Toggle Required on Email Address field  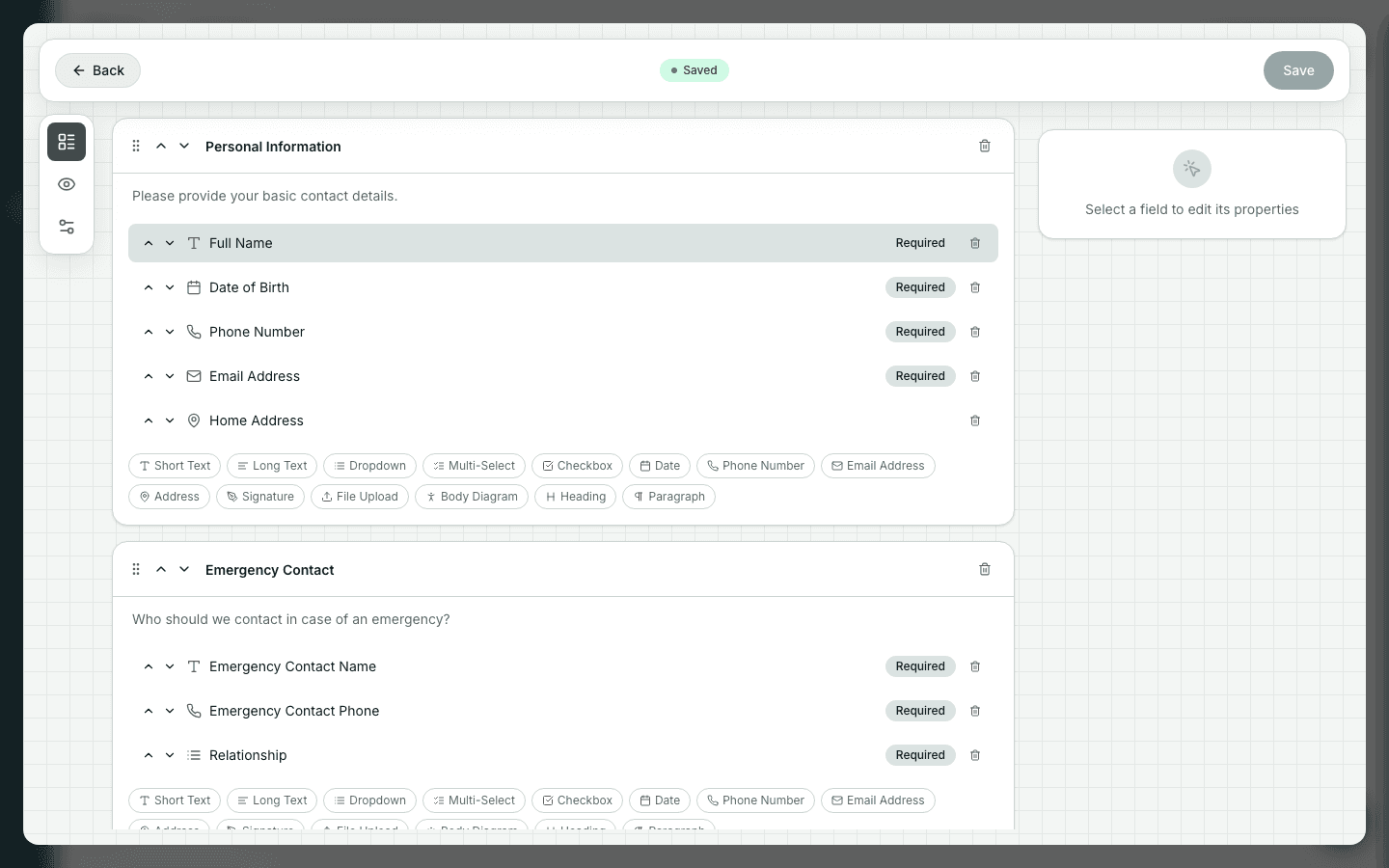tap(920, 376)
